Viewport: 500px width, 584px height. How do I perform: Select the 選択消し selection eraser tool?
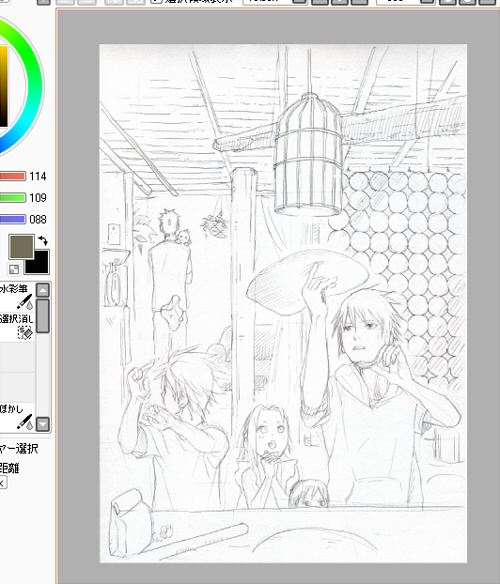tap(17, 326)
